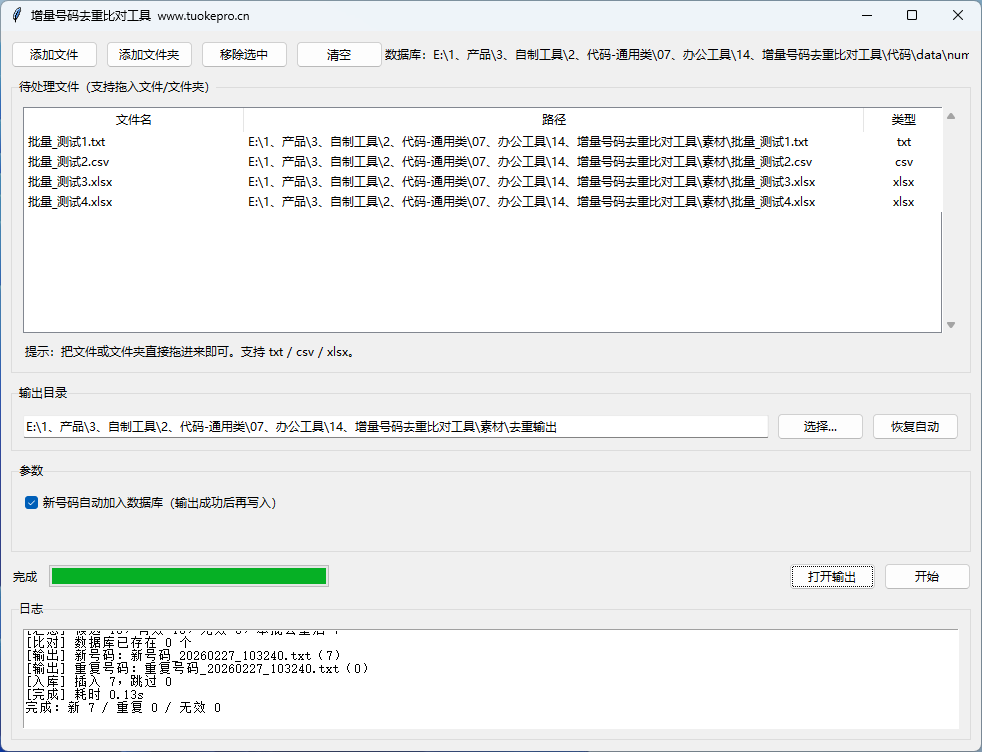Click the 添加文件 button

(54, 54)
